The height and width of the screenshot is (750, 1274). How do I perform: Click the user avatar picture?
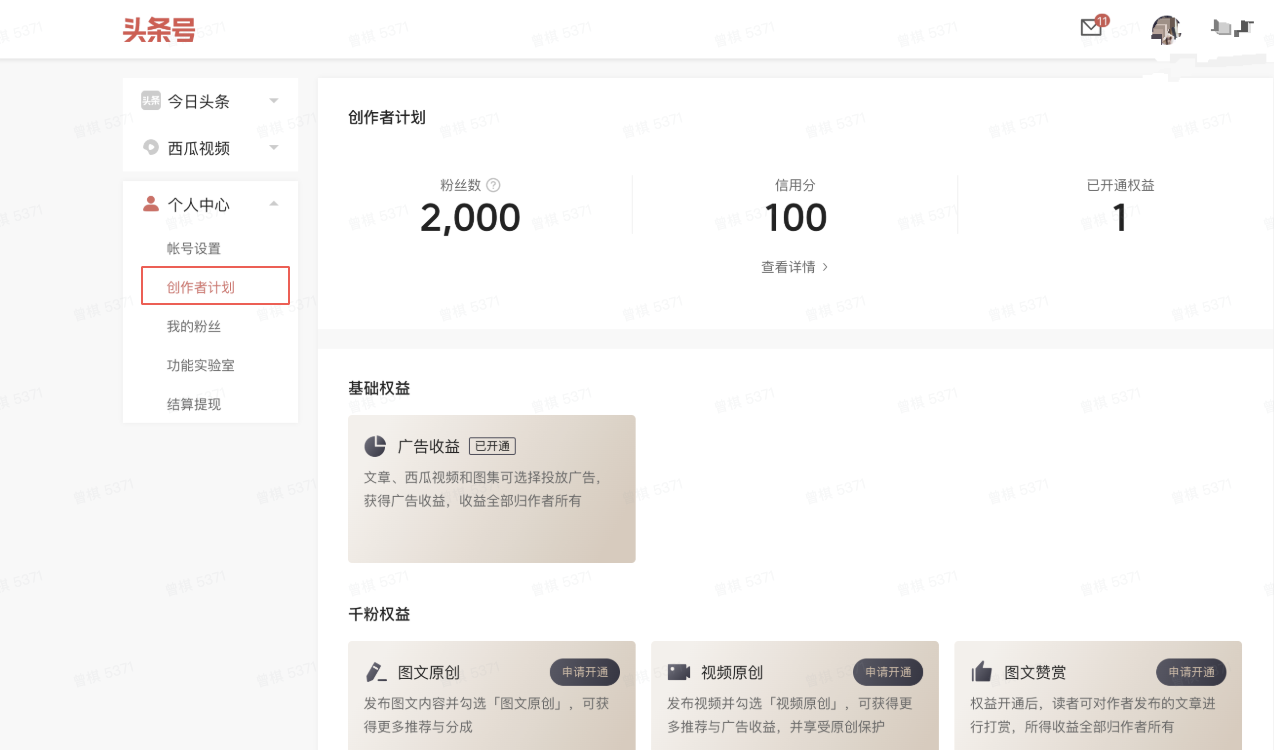(1166, 29)
